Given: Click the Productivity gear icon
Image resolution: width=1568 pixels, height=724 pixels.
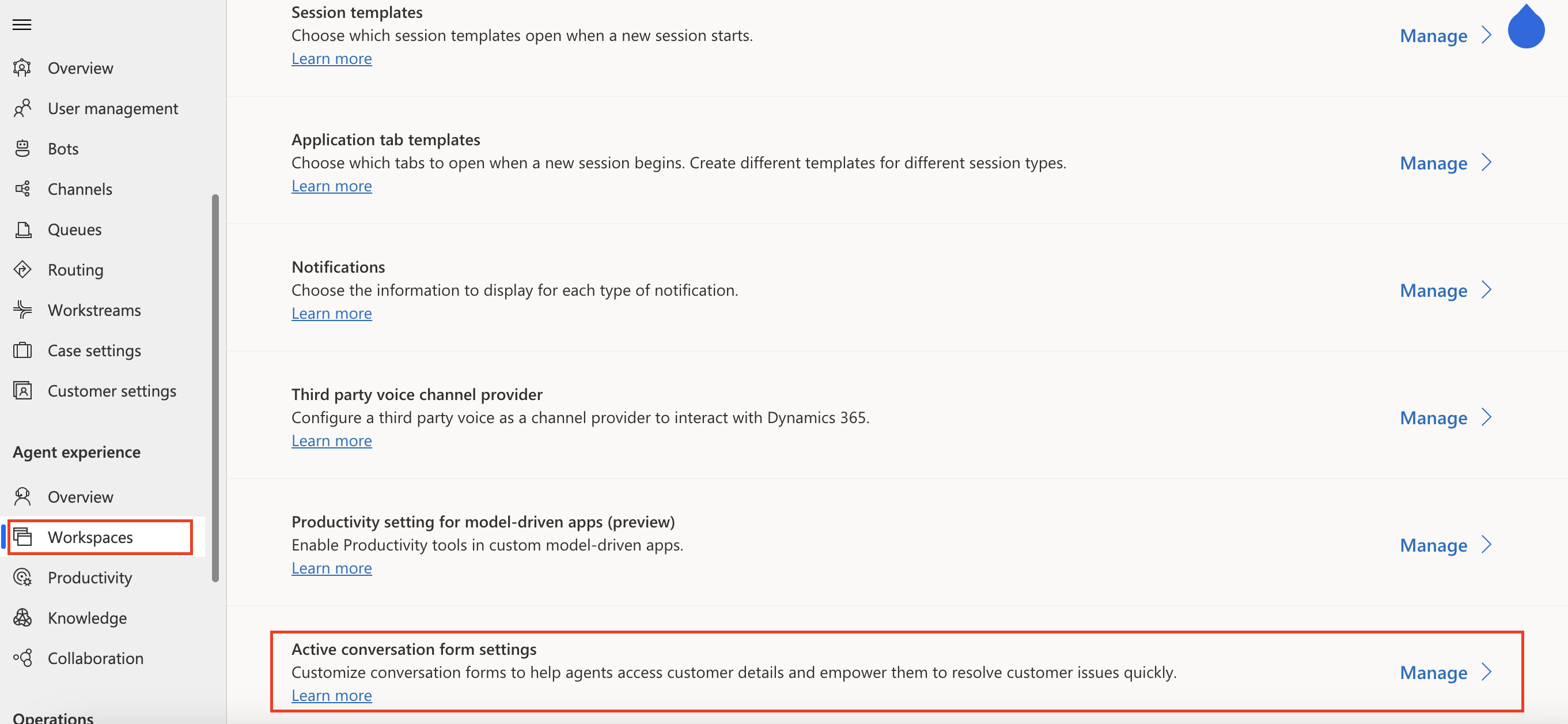Looking at the screenshot, I should click(22, 577).
